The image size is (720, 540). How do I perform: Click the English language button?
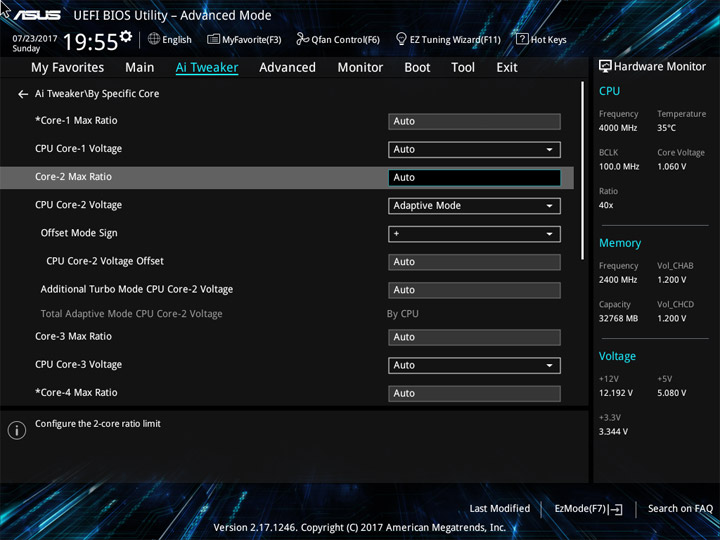tap(170, 39)
